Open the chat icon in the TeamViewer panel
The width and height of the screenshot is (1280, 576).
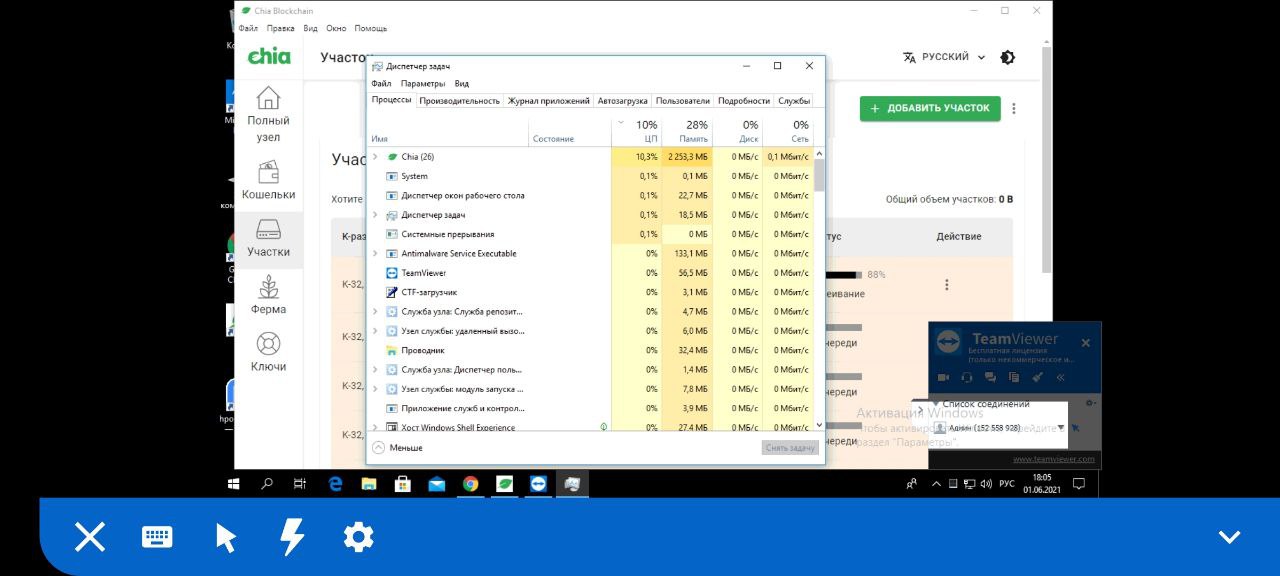[x=990, y=378]
